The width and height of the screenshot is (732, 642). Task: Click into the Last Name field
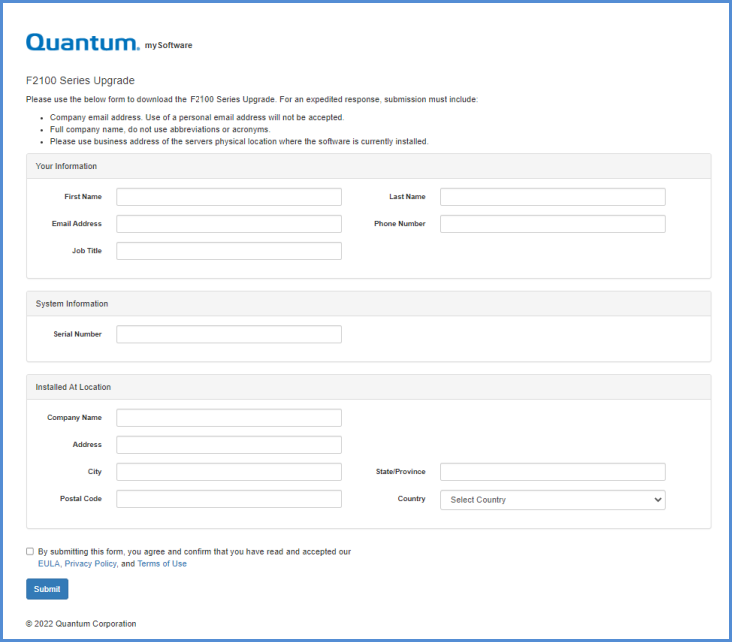552,197
